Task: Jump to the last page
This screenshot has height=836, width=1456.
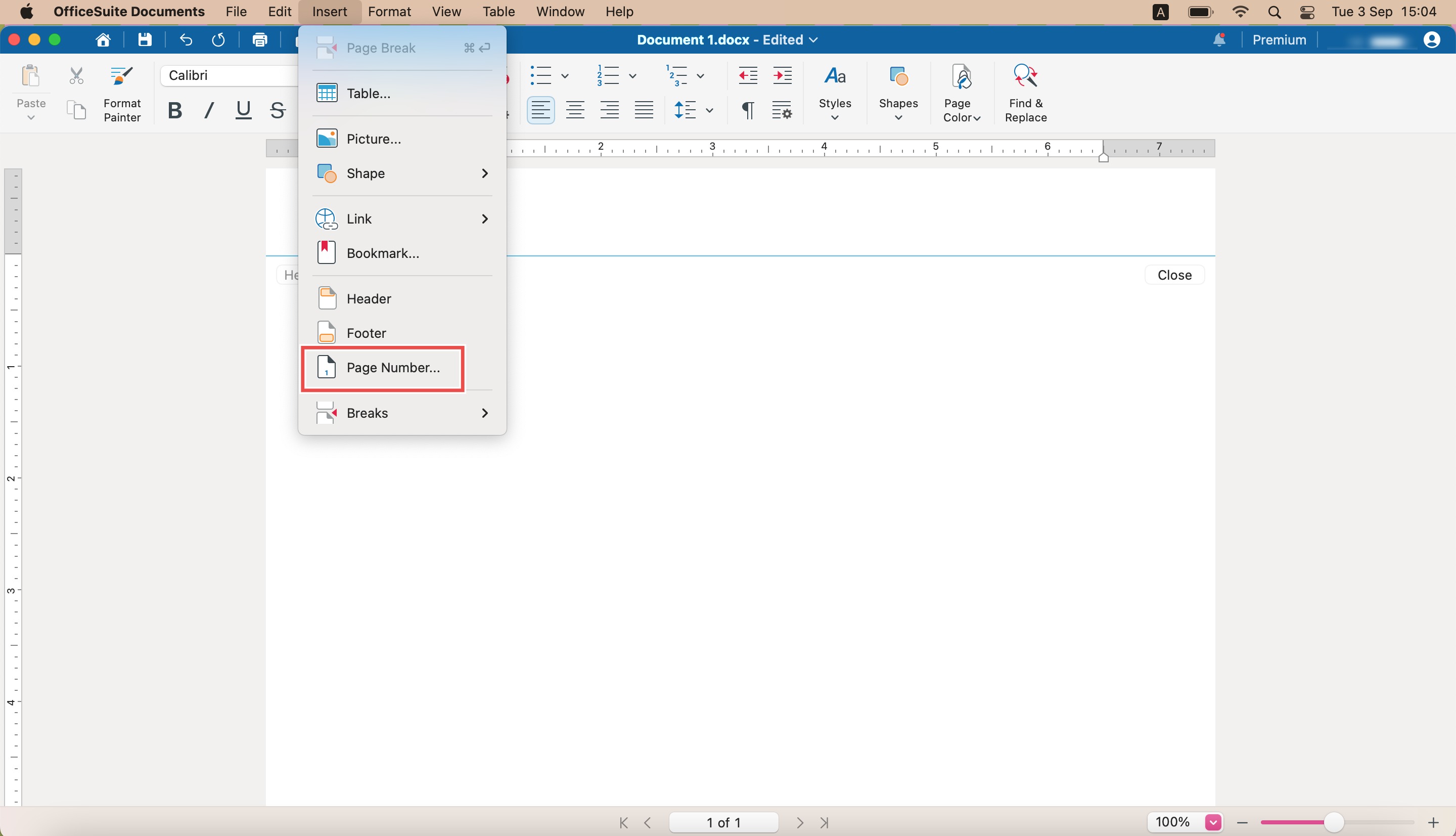Action: (824, 823)
